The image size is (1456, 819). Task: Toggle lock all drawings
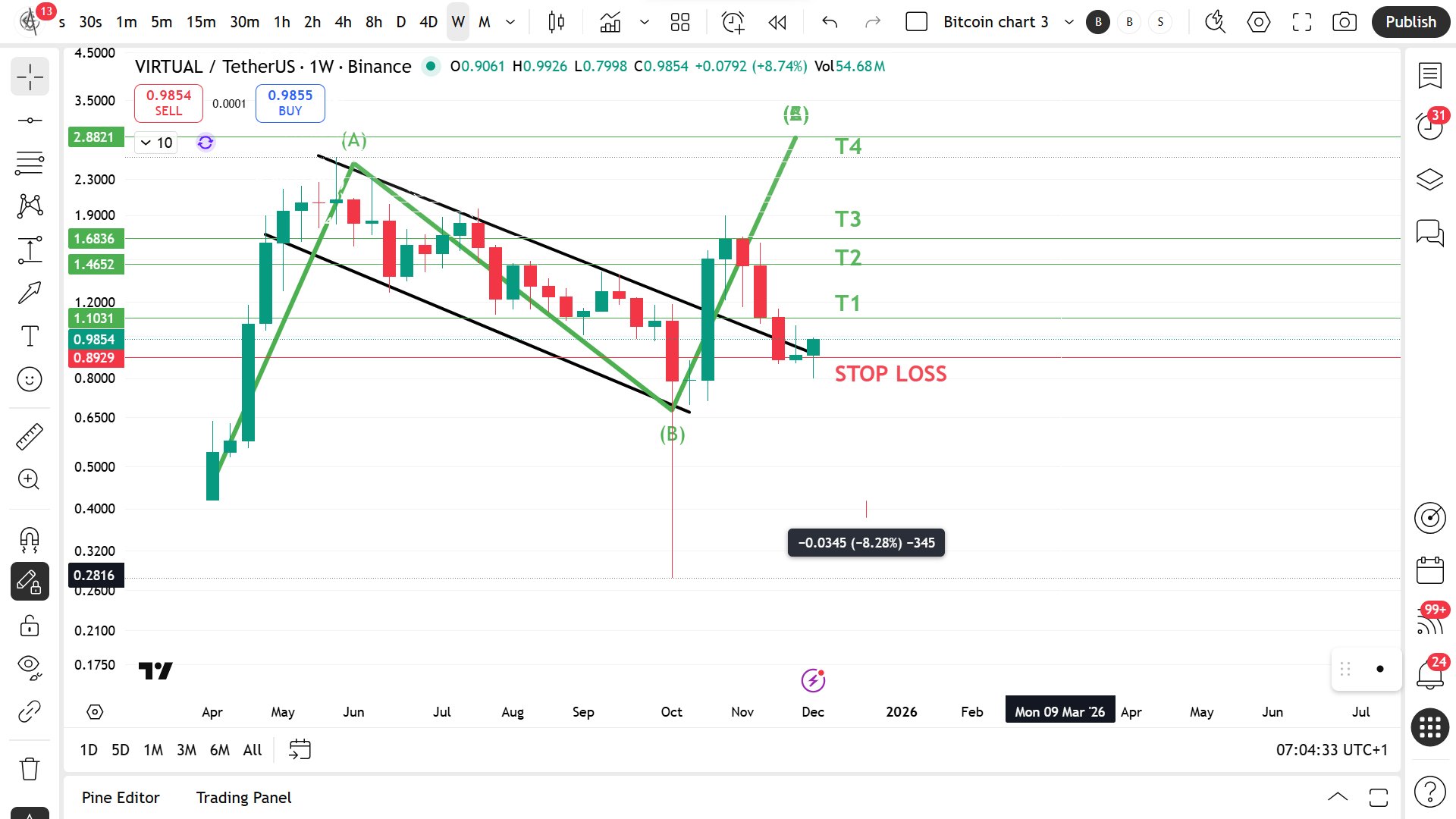[30, 626]
